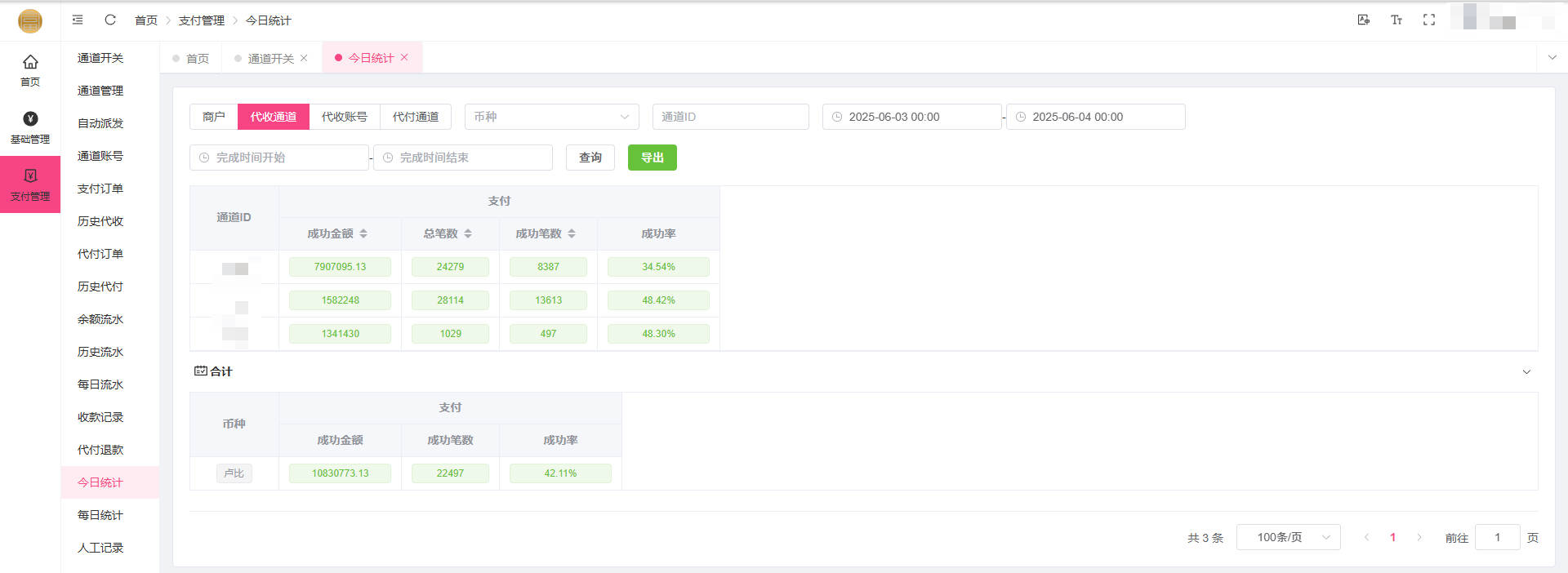Viewport: 1568px width, 573px height.
Task: Open 支付订单 in the side menu
Action: pyautogui.click(x=100, y=189)
